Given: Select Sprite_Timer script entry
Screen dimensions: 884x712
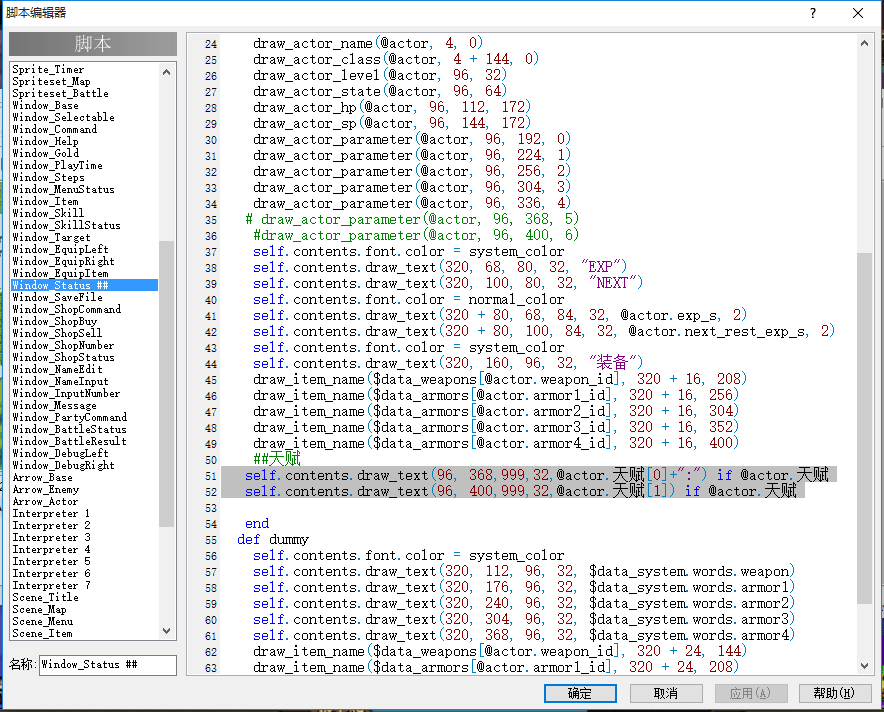Looking at the screenshot, I should 85,69.
